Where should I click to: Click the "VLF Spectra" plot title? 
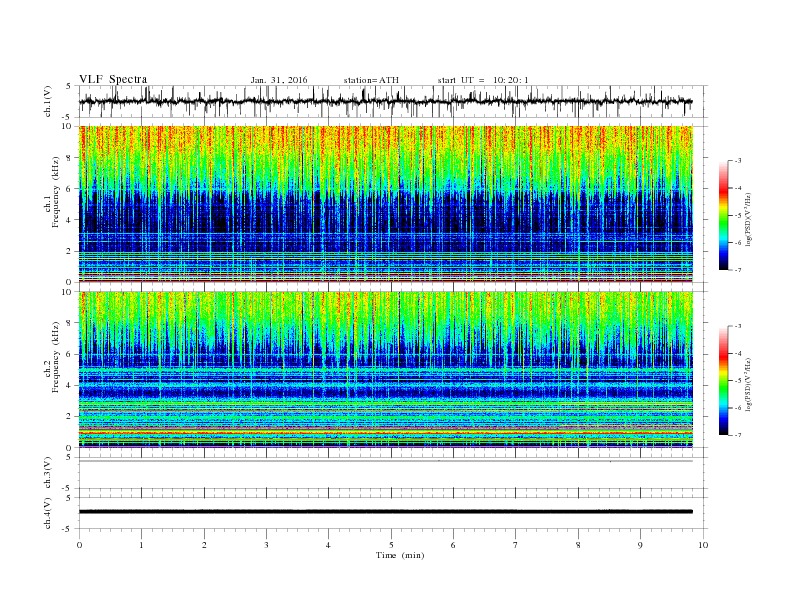[x=113, y=79]
